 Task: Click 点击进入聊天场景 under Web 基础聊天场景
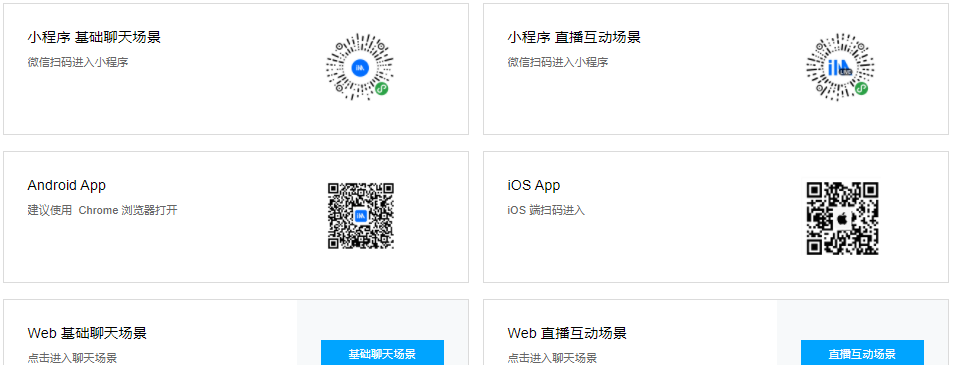tap(72, 358)
